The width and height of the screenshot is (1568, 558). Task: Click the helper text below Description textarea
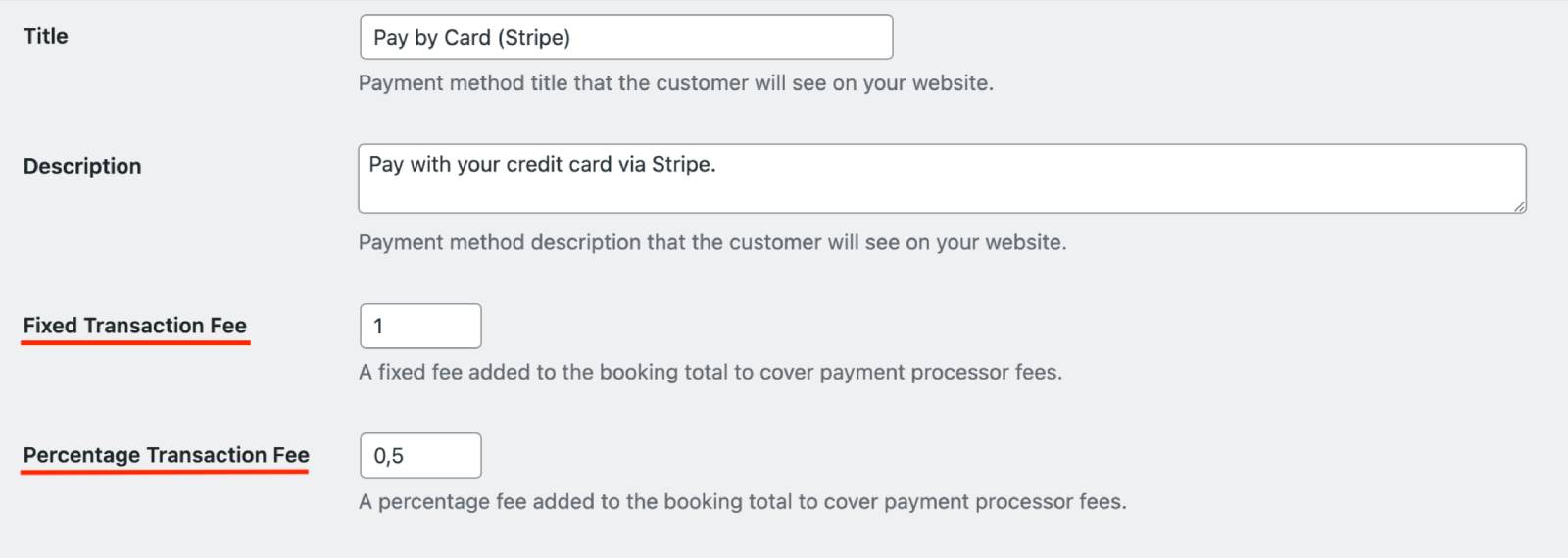point(712,242)
